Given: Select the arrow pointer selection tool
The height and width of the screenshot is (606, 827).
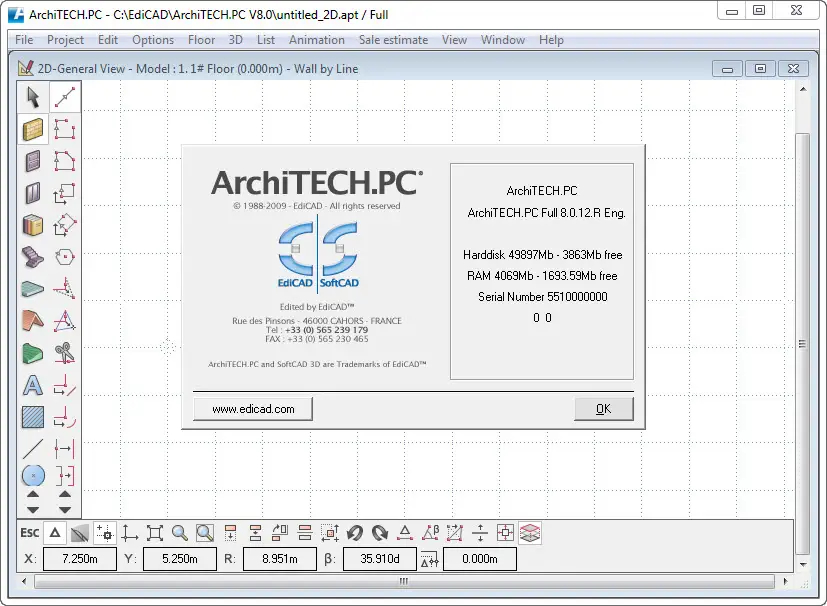Looking at the screenshot, I should tap(33, 97).
